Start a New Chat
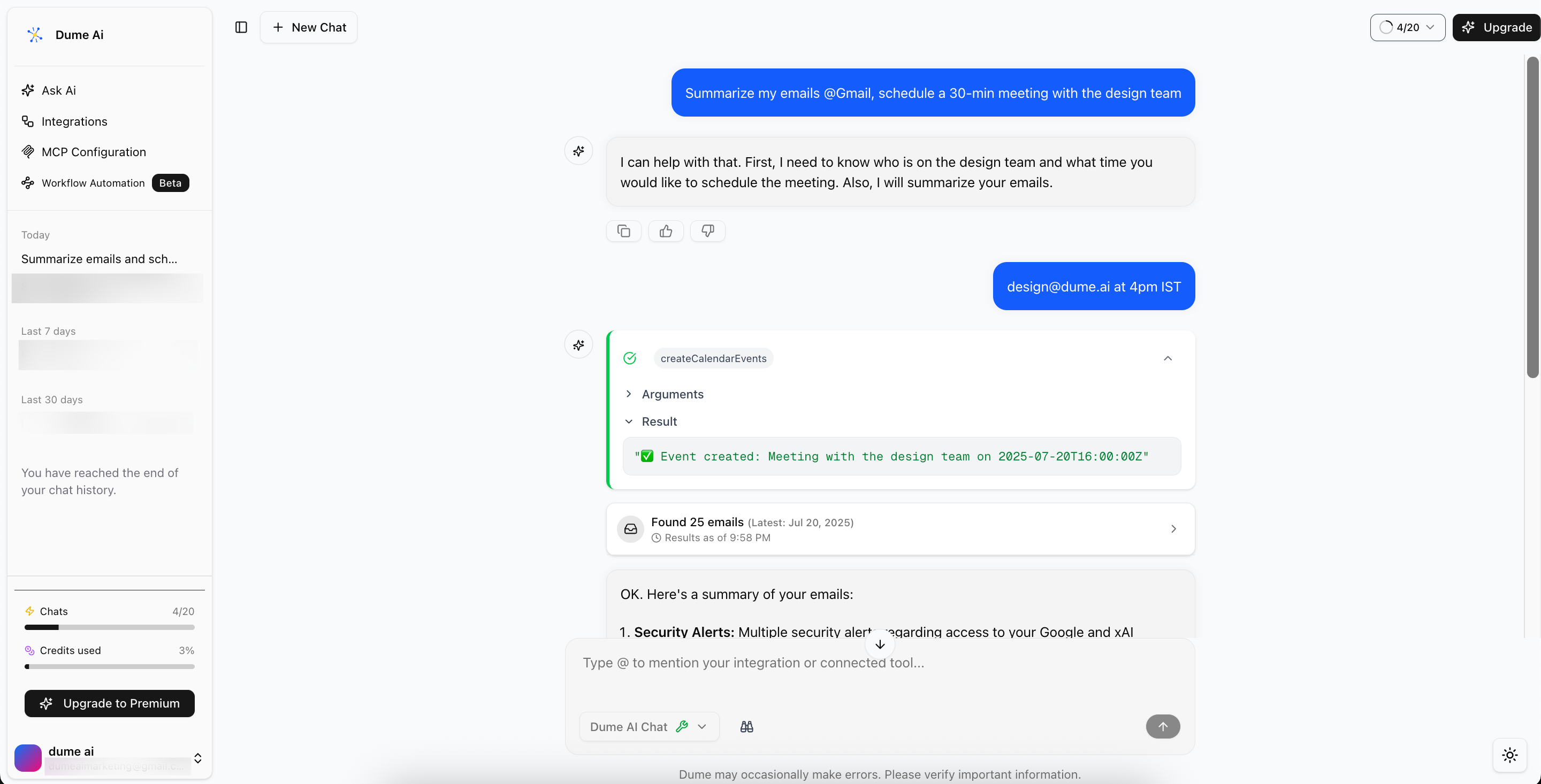Screen dimensions: 1541x784 (309, 27)
